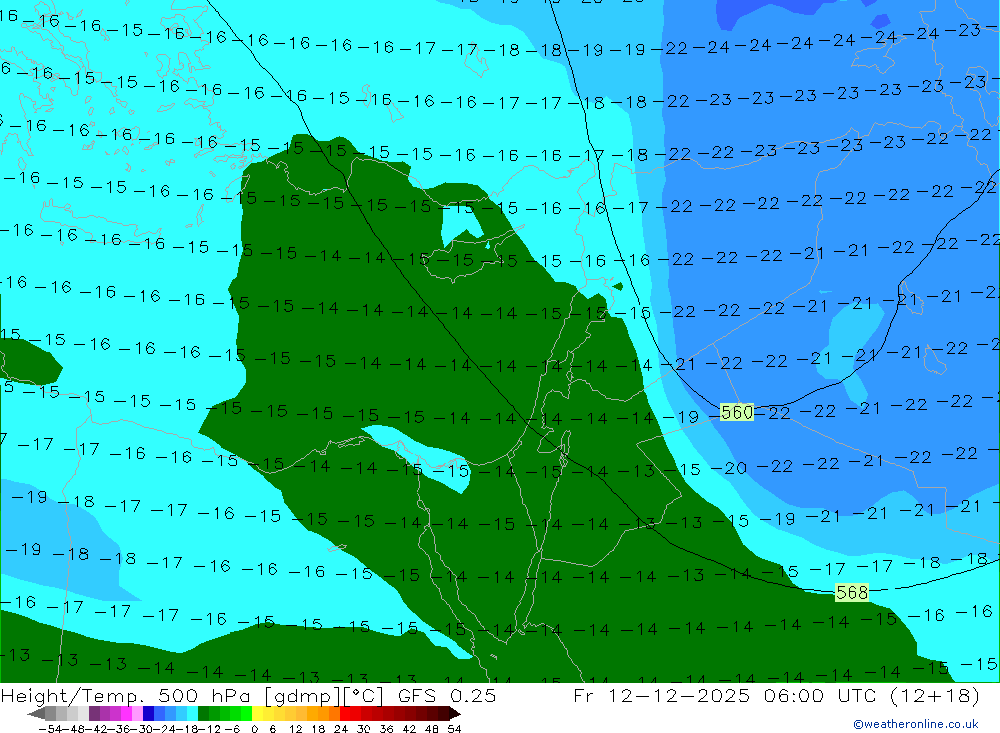Click the dark right arrow end of color scale

[455, 713]
